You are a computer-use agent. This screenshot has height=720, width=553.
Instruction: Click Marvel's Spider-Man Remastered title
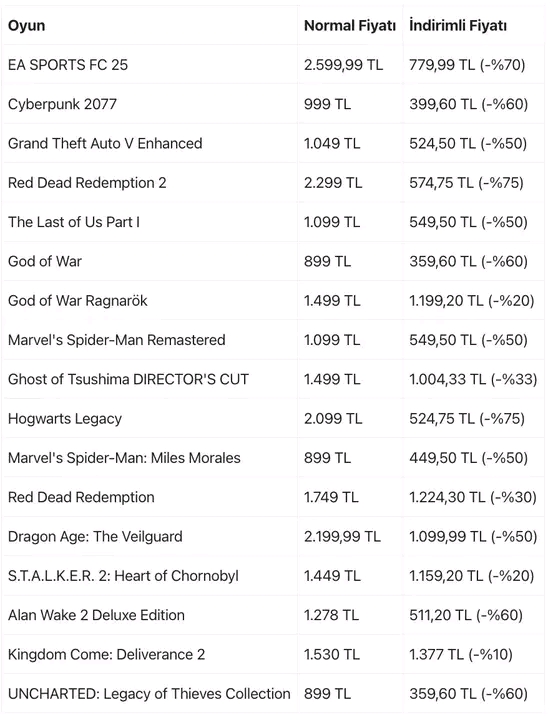117,340
